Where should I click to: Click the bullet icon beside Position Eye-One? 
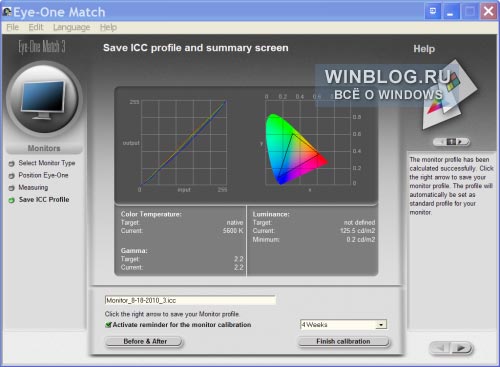tap(12, 176)
